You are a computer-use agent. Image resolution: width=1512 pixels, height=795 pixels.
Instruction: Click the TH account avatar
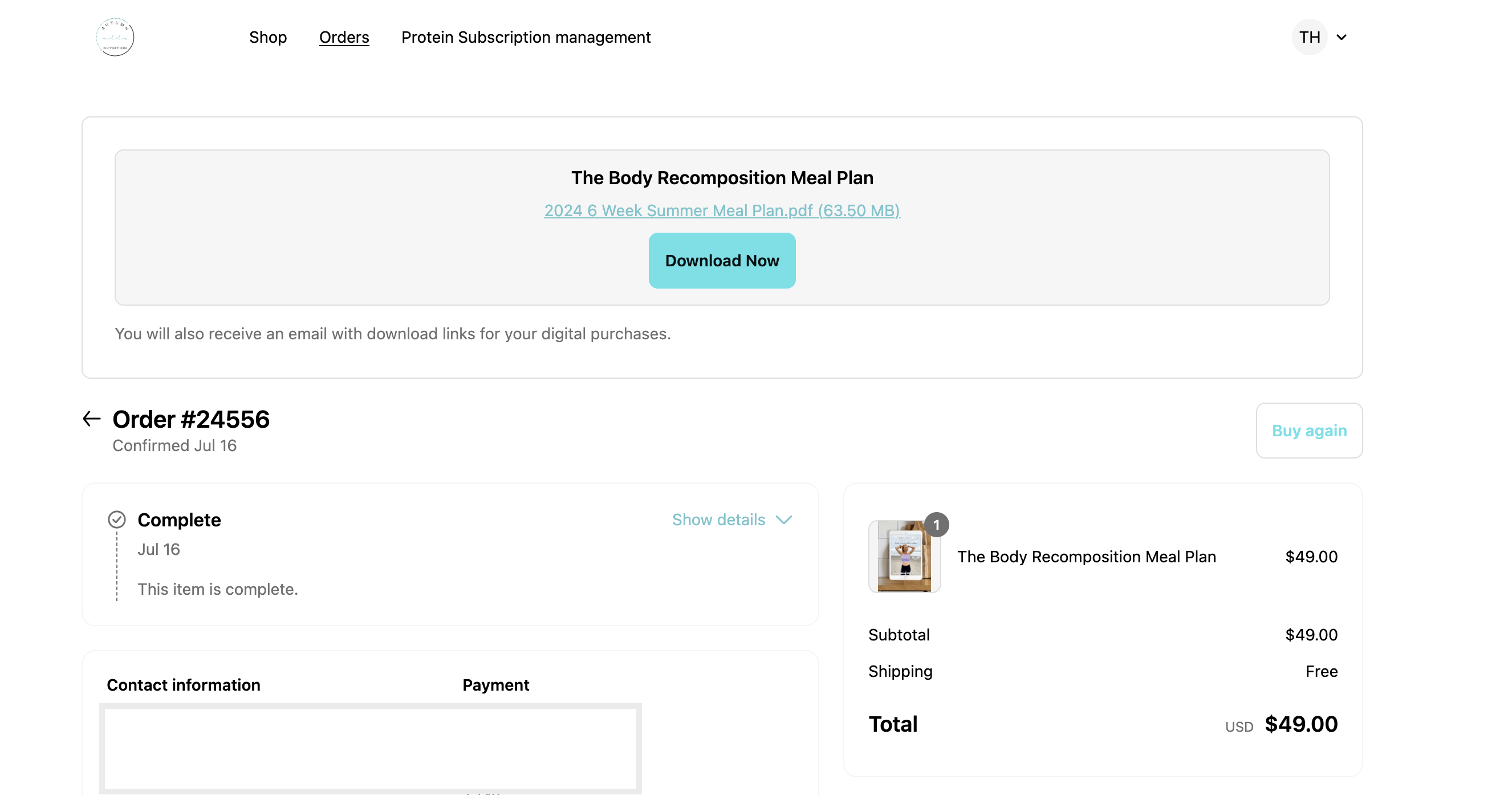click(x=1310, y=37)
